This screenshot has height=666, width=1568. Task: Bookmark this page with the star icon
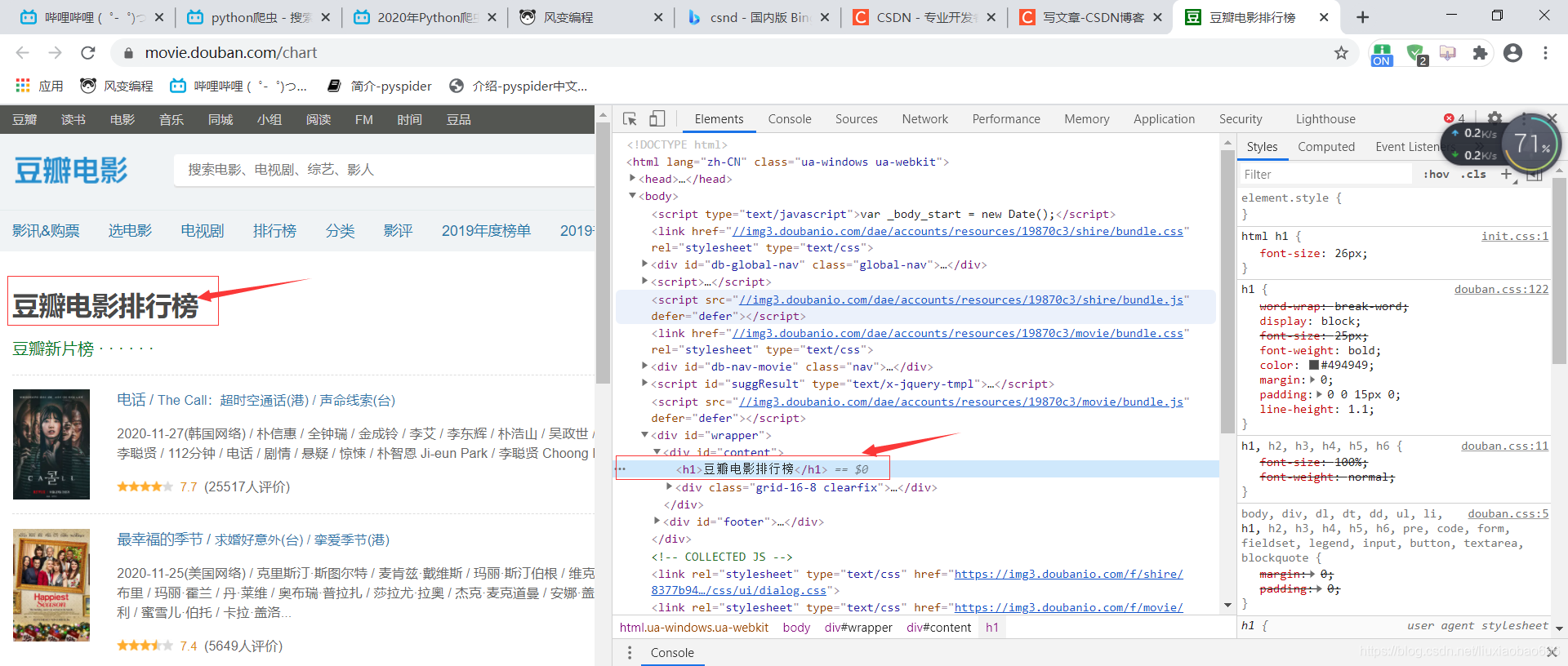pos(1341,53)
